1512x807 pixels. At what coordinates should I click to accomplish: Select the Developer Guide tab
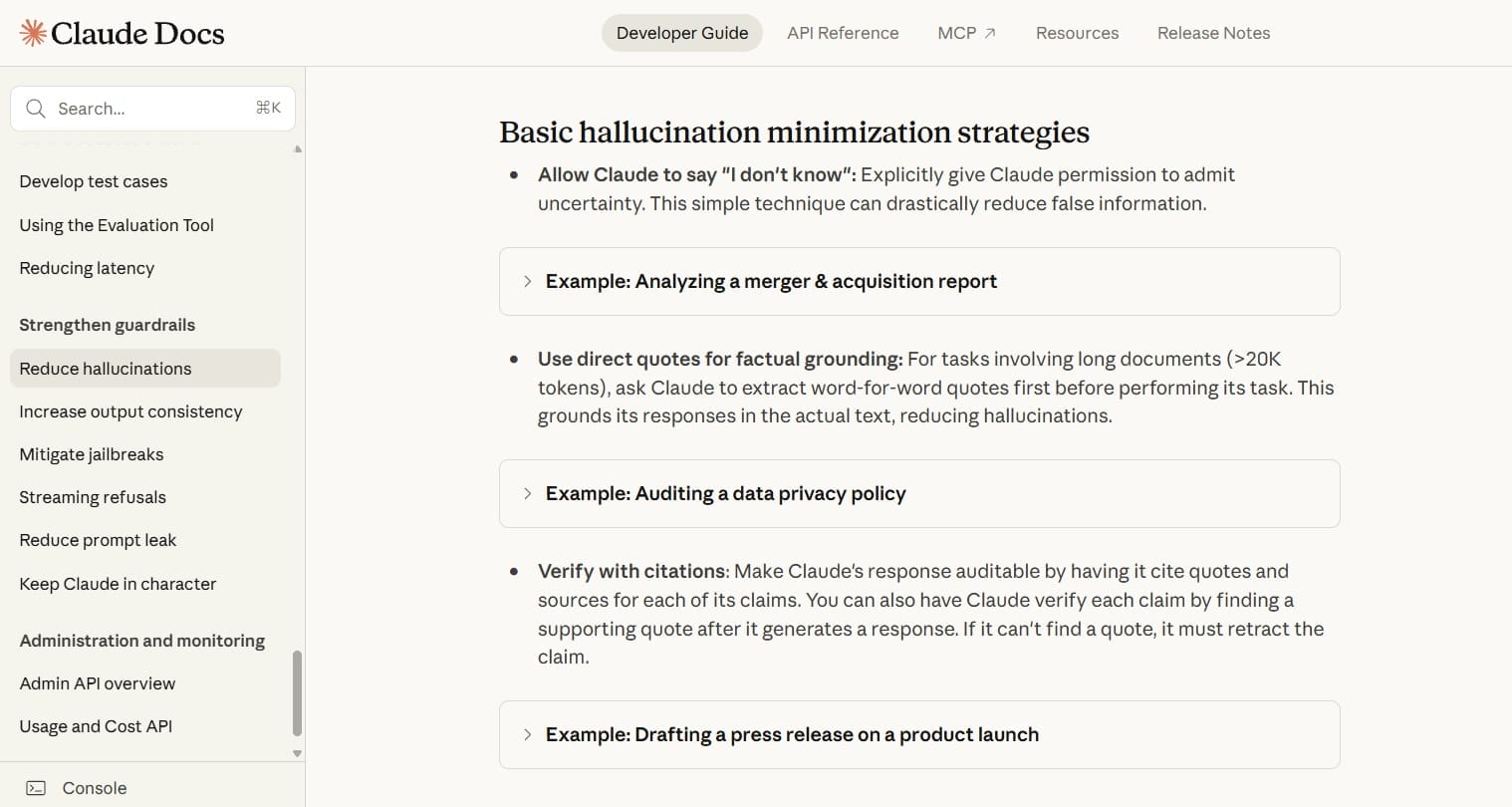pos(681,33)
